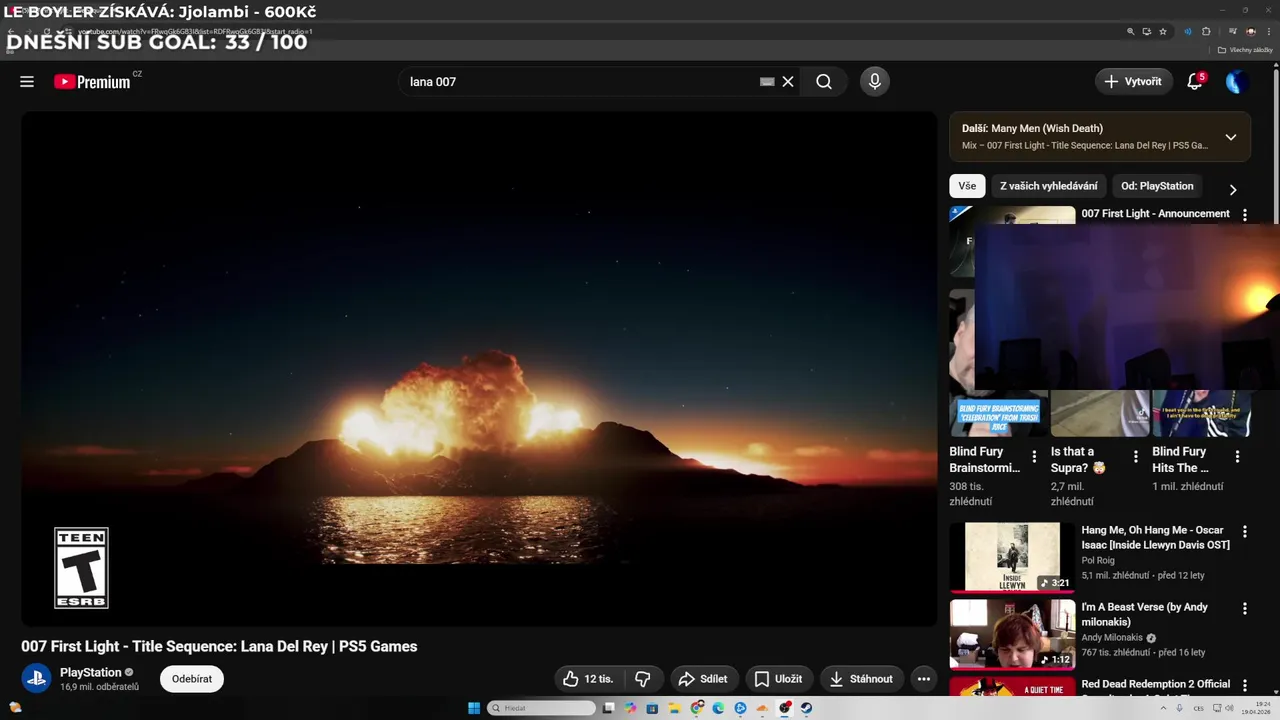Download the video with Stáhnout
Viewport: 1280px width, 720px height.
861,679
